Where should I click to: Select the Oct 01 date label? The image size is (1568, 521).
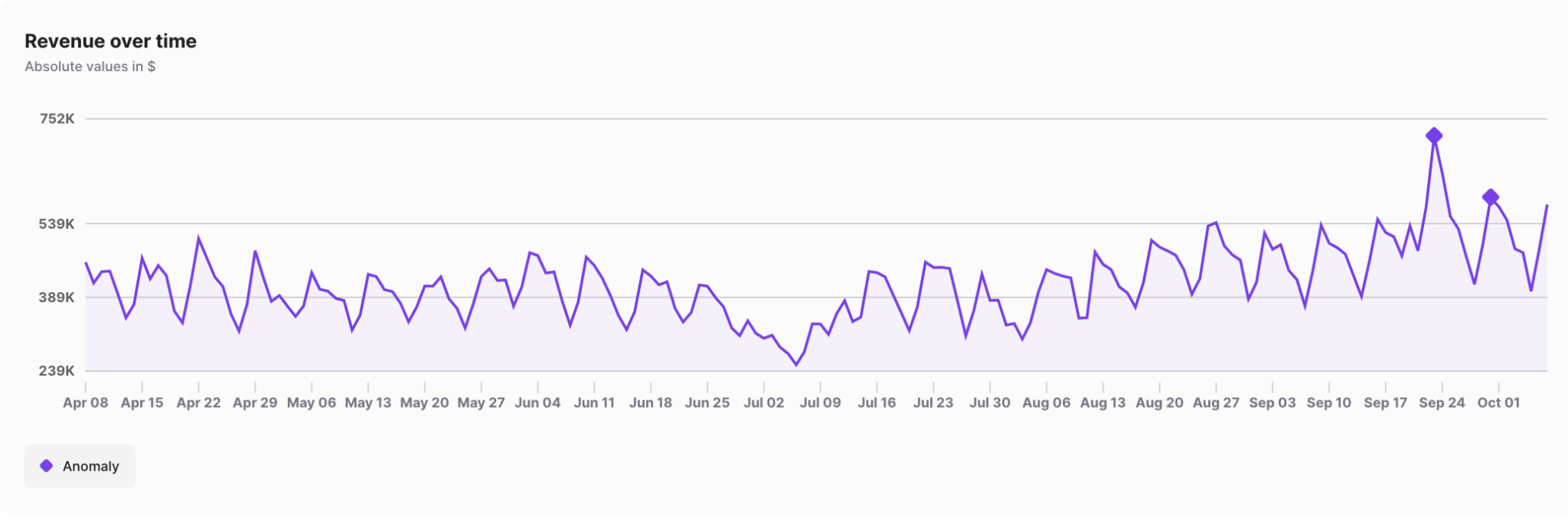(1498, 402)
